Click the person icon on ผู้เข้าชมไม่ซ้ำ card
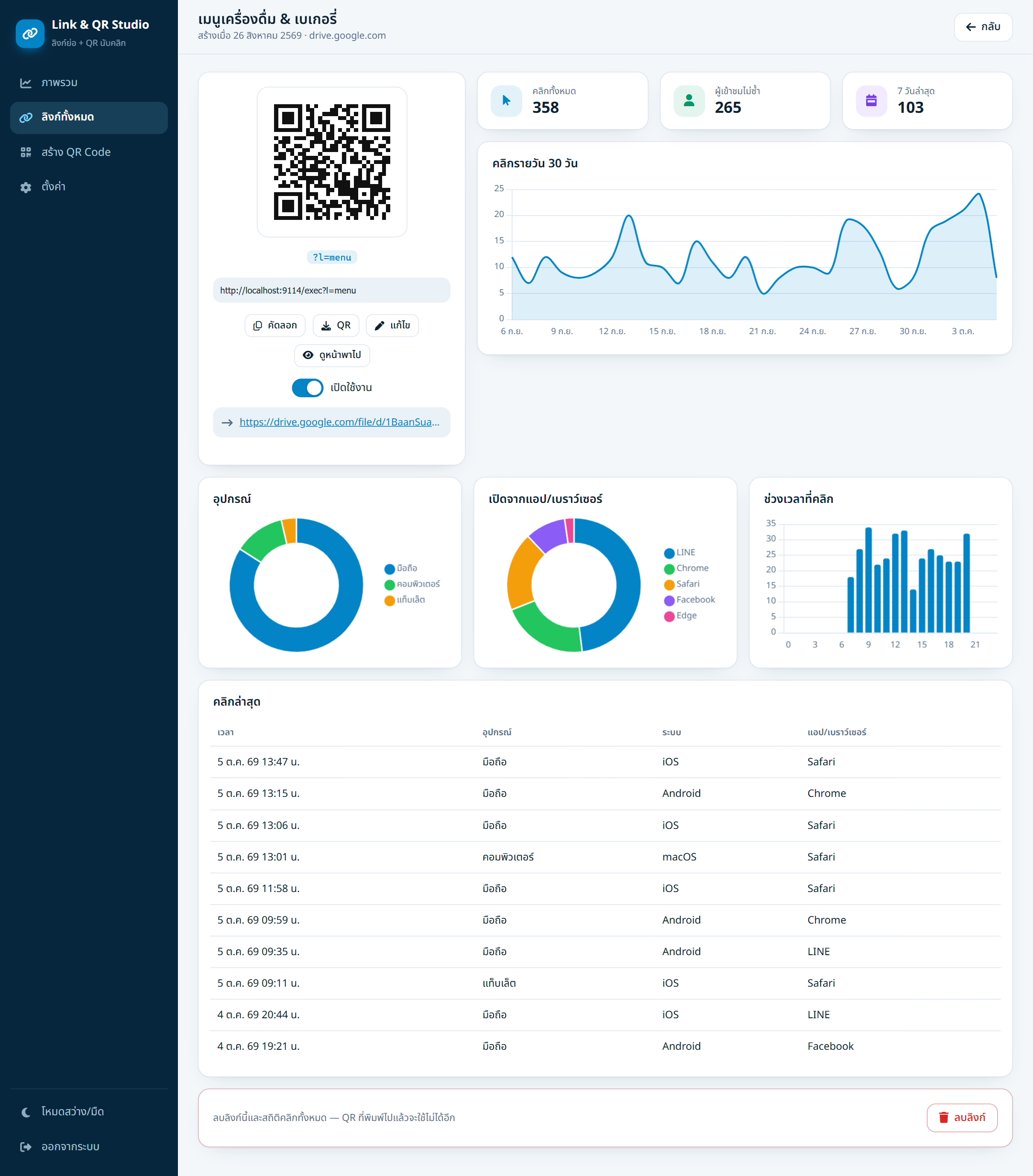Image resolution: width=1033 pixels, height=1176 pixels. [x=689, y=101]
